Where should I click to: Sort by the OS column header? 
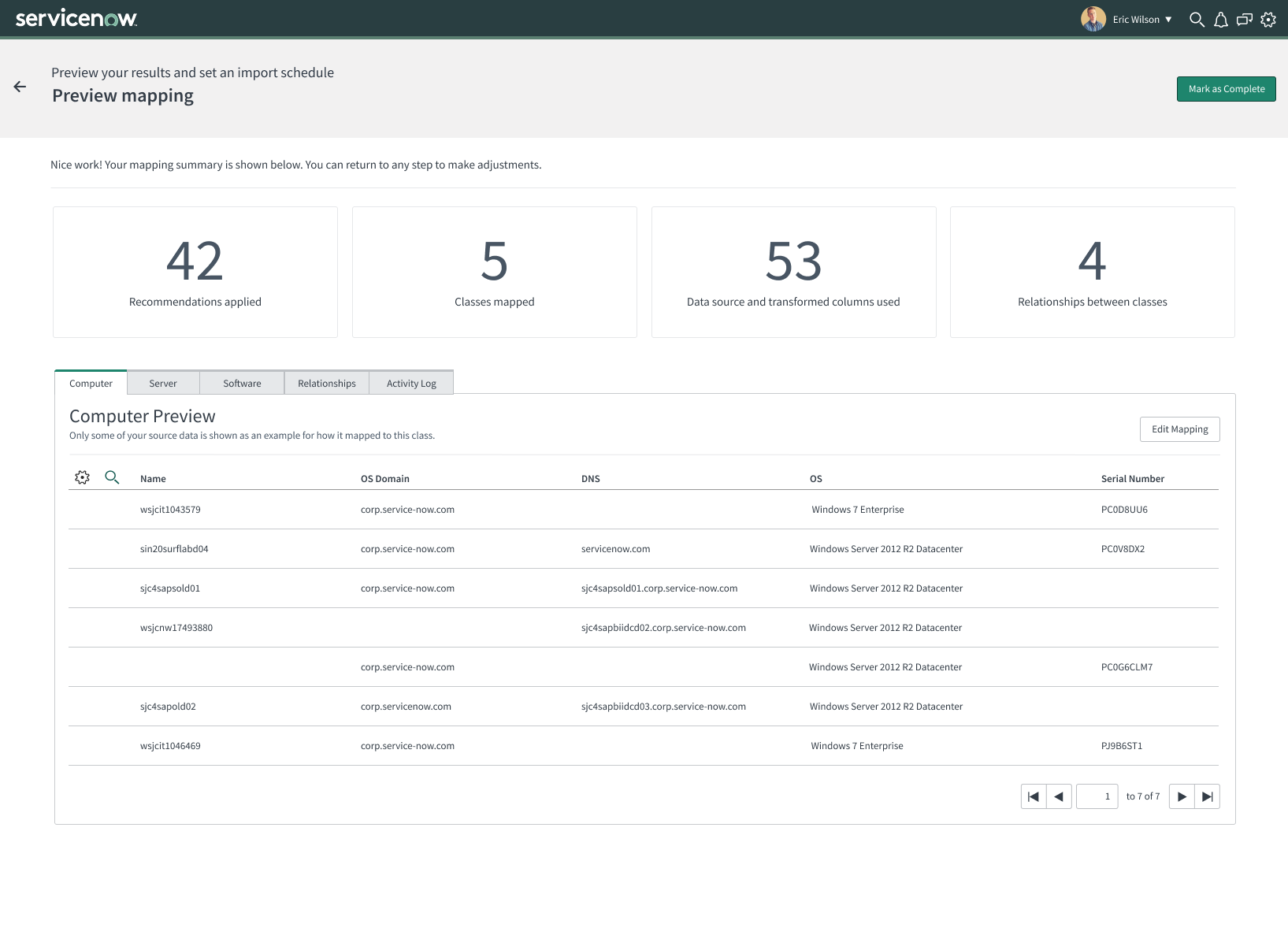[816, 479]
